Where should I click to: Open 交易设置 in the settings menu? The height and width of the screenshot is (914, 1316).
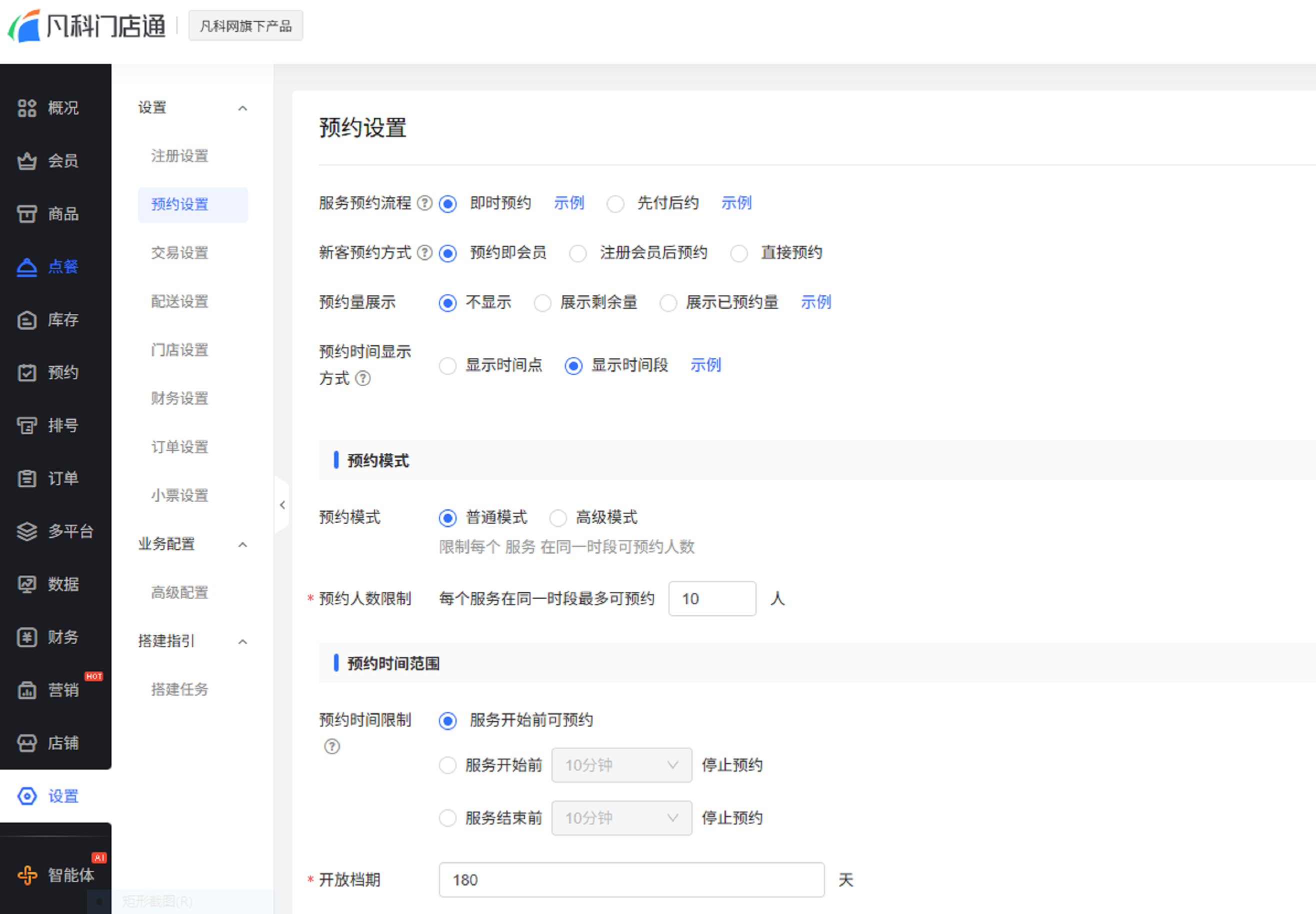click(179, 252)
